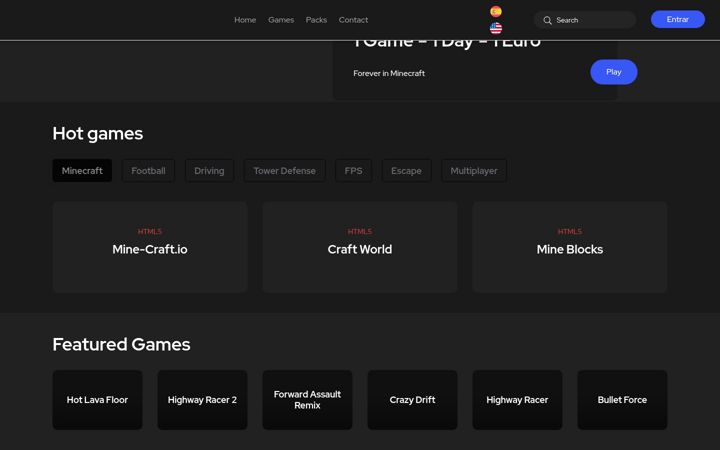Click the magnifying glass search icon
This screenshot has width=720, height=450.
(x=547, y=20)
